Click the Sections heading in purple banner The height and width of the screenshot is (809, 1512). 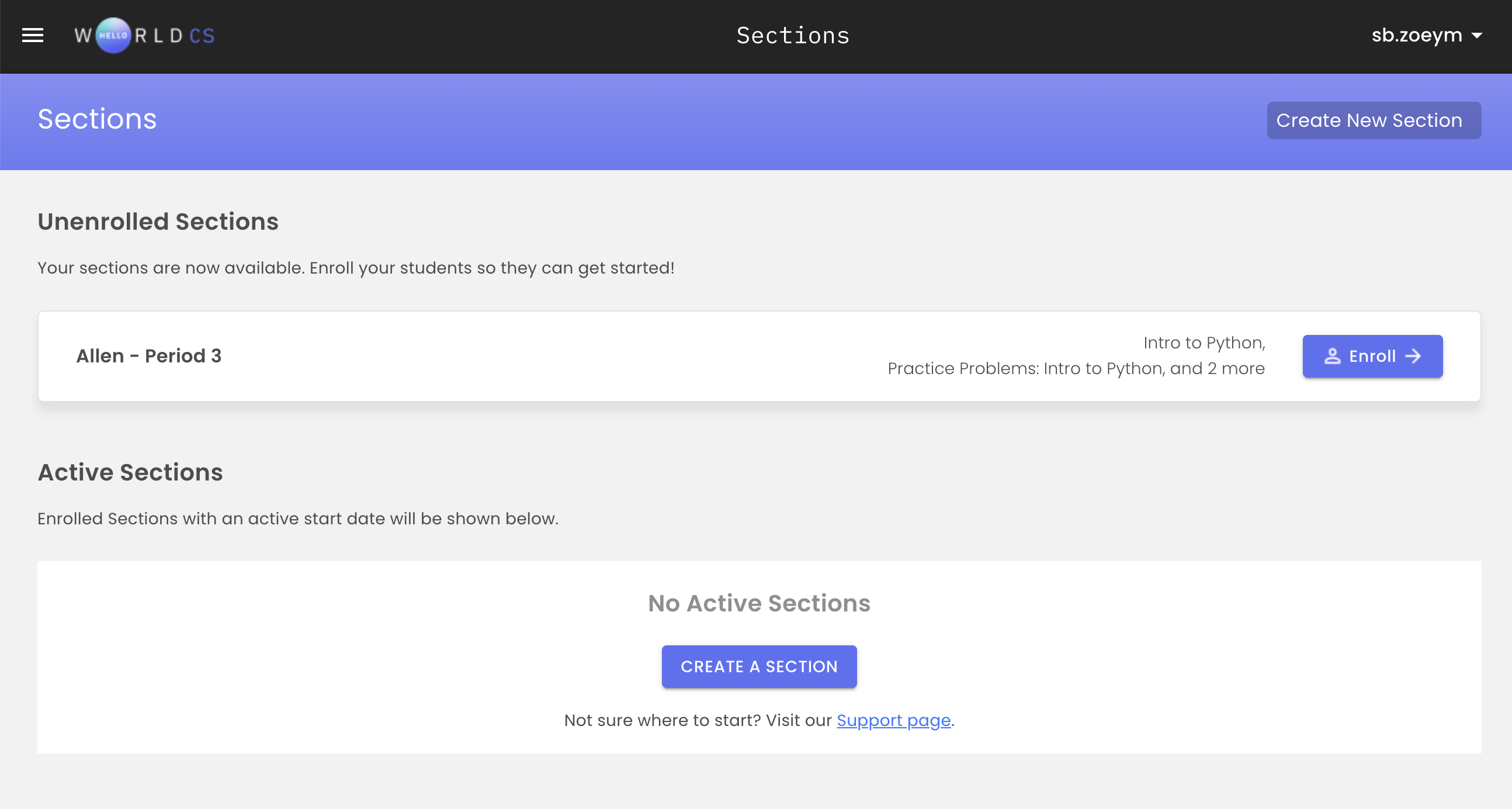(x=97, y=119)
